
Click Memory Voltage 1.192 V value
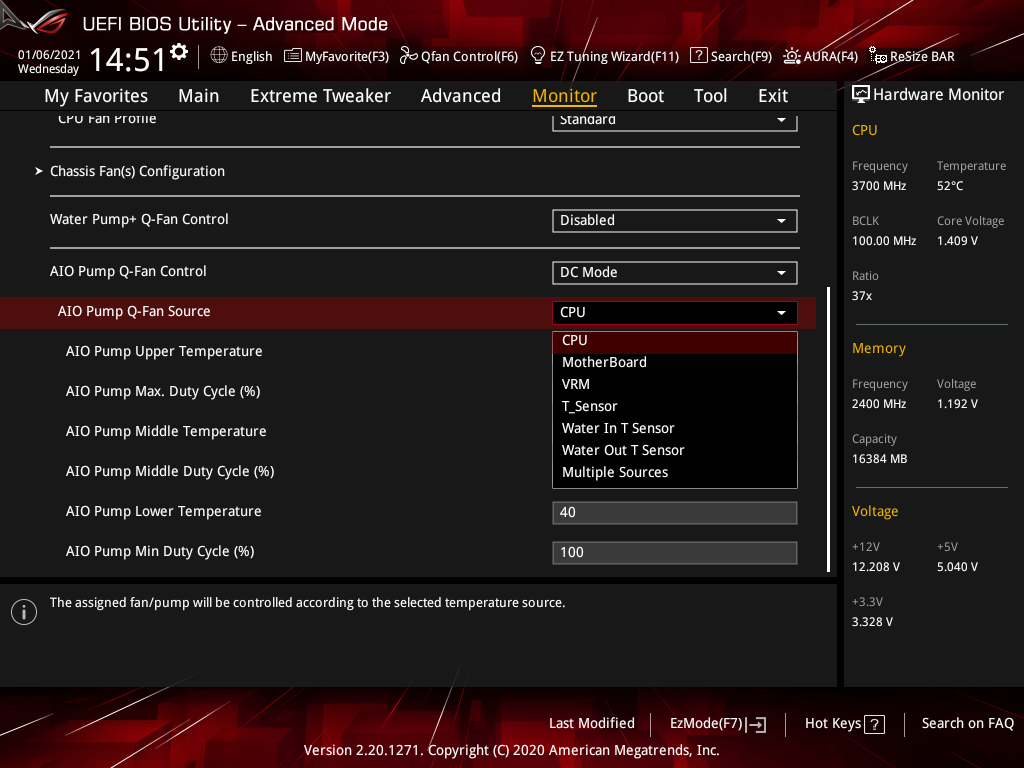(957, 404)
